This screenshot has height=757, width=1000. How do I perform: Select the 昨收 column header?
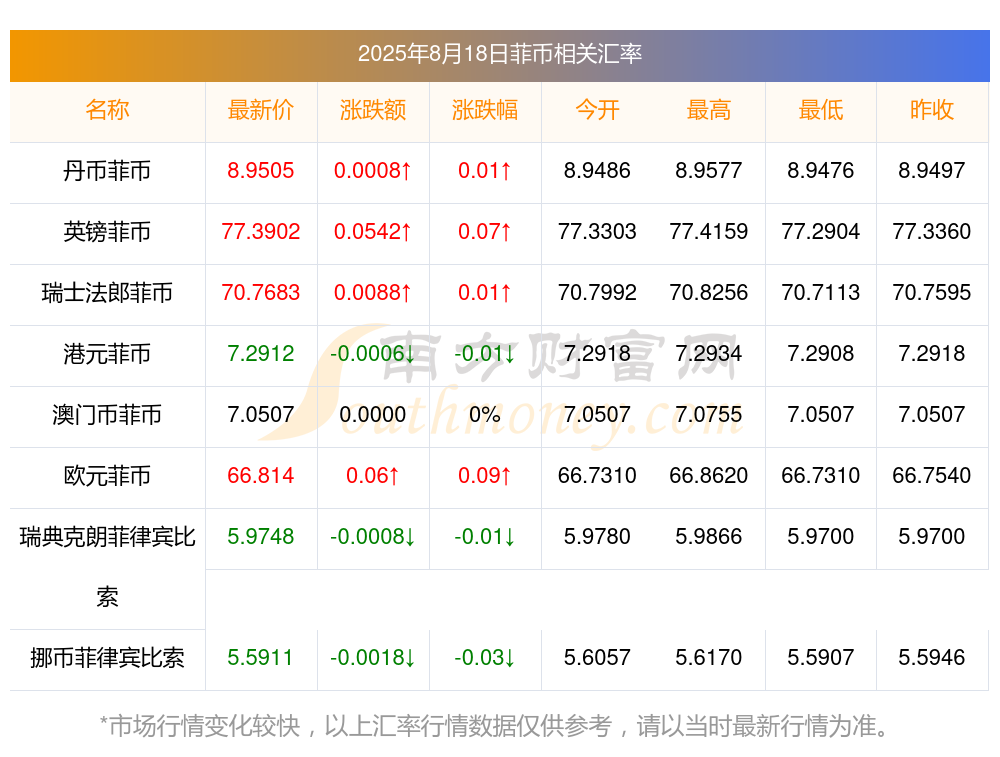pos(932,110)
